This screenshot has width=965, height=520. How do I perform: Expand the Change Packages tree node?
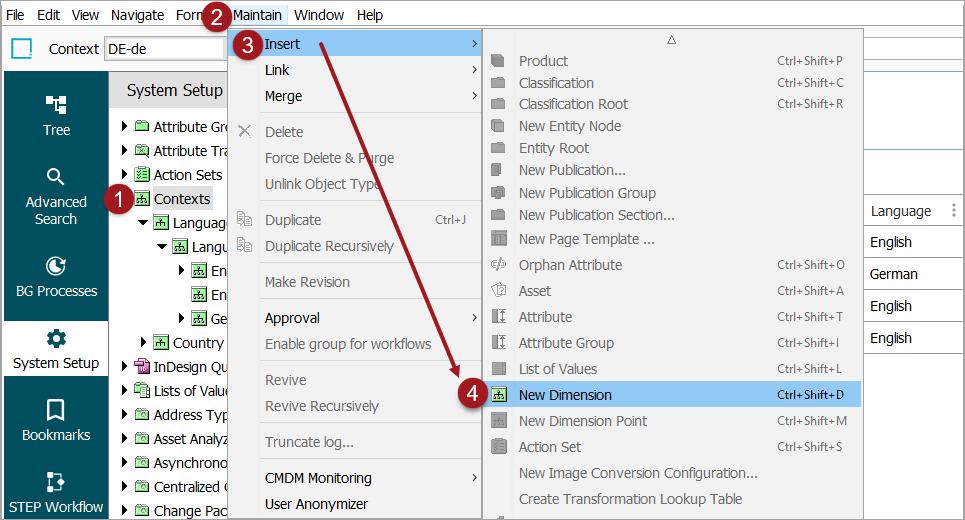(x=124, y=510)
